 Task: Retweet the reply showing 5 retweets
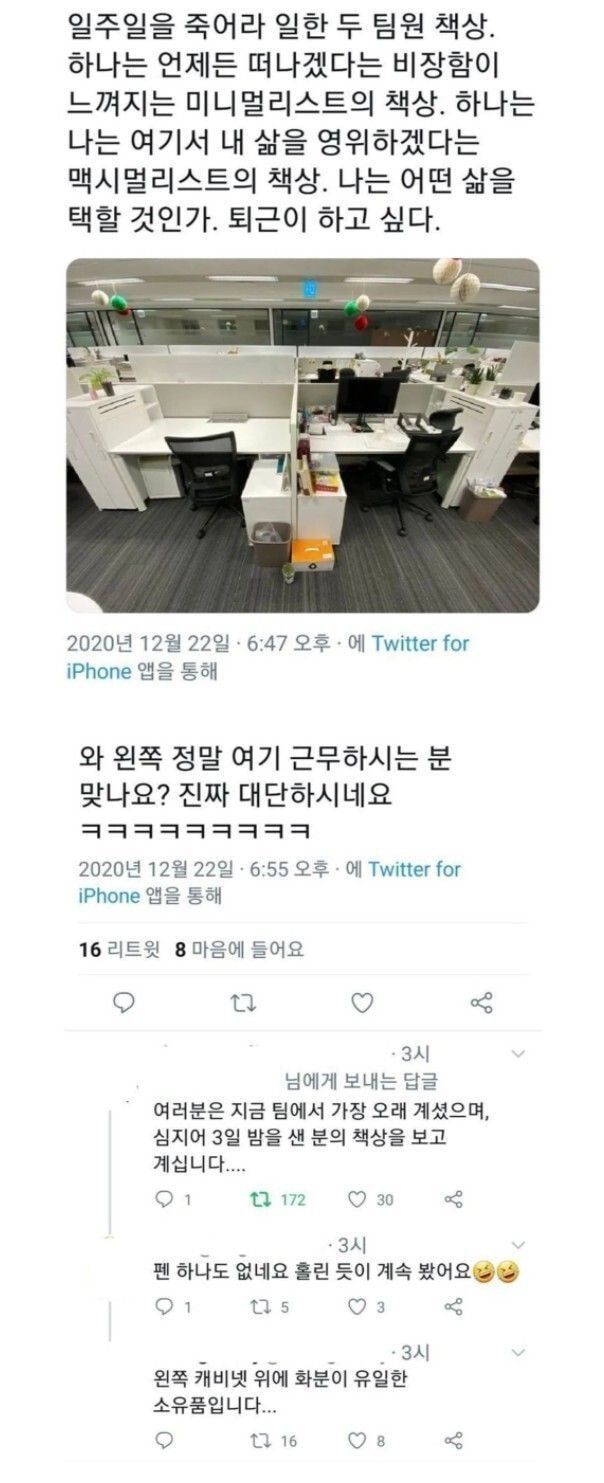pyautogui.click(x=260, y=1306)
